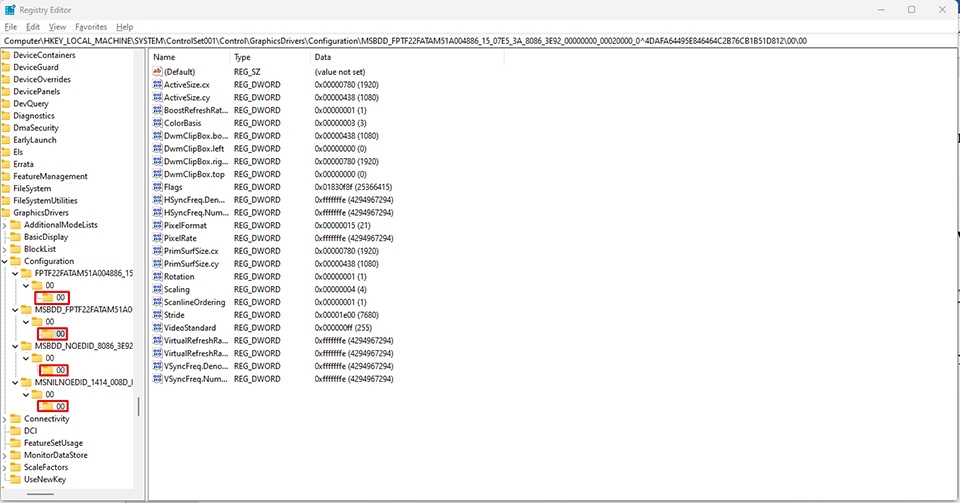Select the DwmClipBox.top value icon
This screenshot has height=503, width=960.
coord(157,174)
